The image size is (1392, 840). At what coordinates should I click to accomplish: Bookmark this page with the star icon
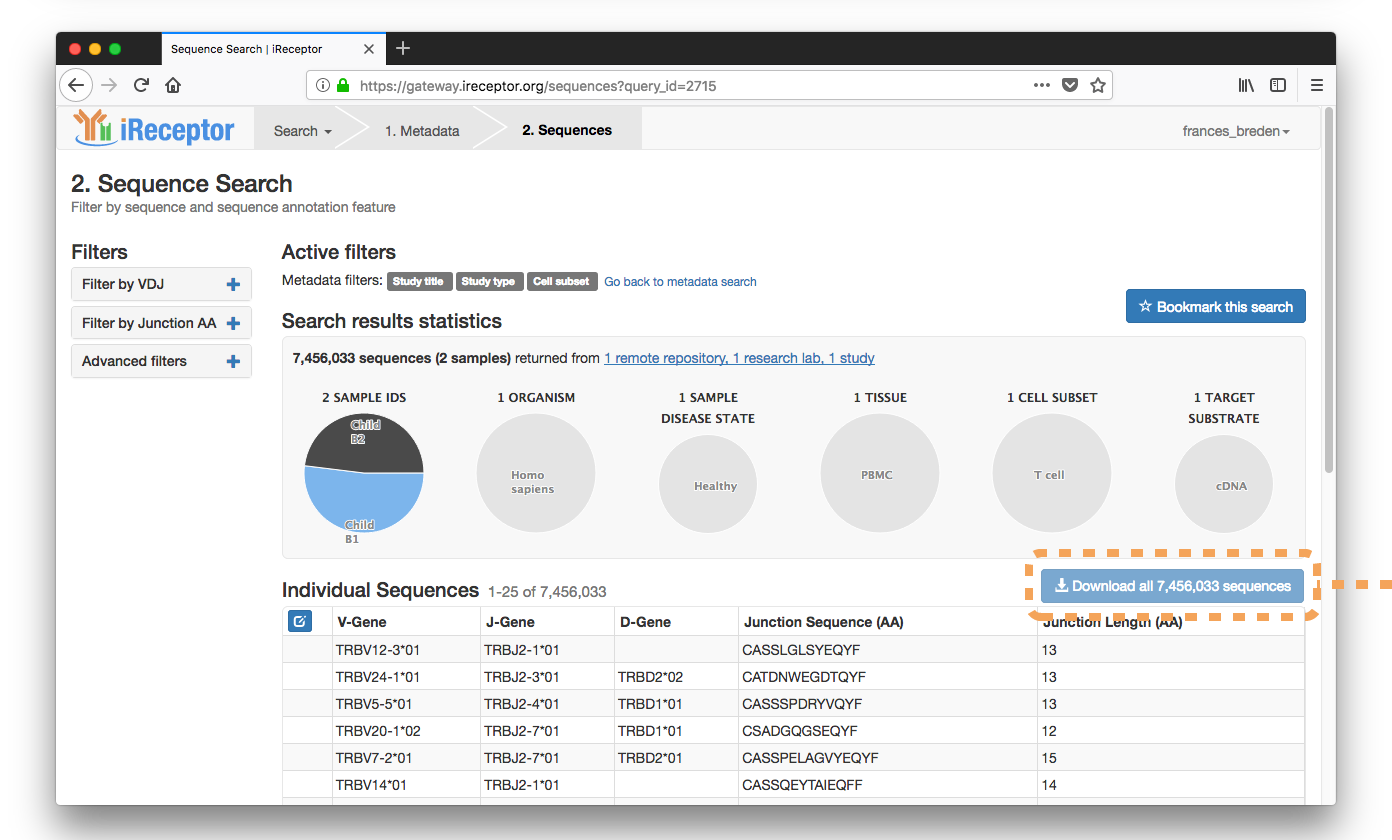point(1097,85)
